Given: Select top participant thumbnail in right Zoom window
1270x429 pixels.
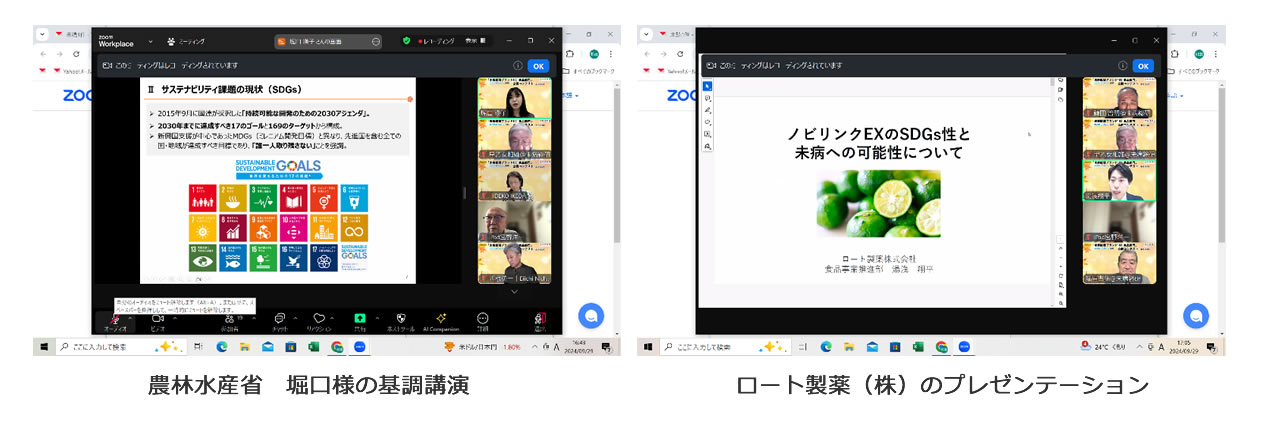Looking at the screenshot, I should pos(1120,99).
